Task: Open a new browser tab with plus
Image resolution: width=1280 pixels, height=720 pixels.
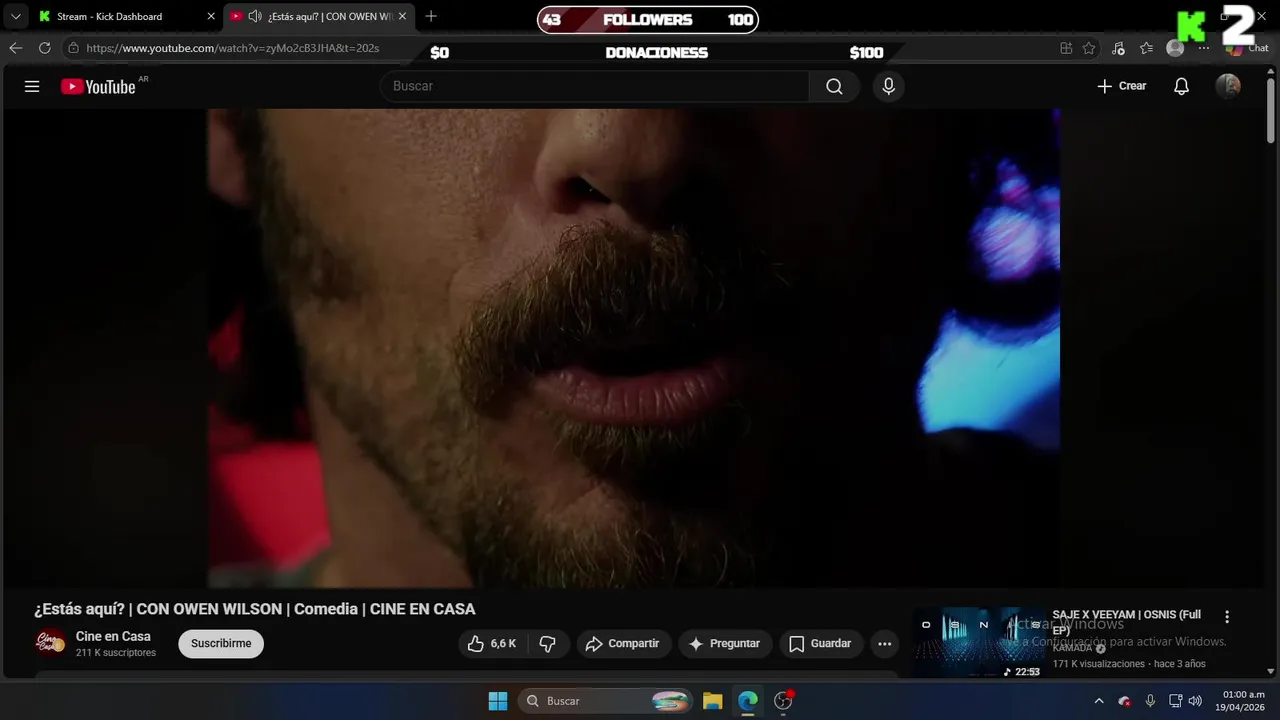Action: pyautogui.click(x=431, y=16)
